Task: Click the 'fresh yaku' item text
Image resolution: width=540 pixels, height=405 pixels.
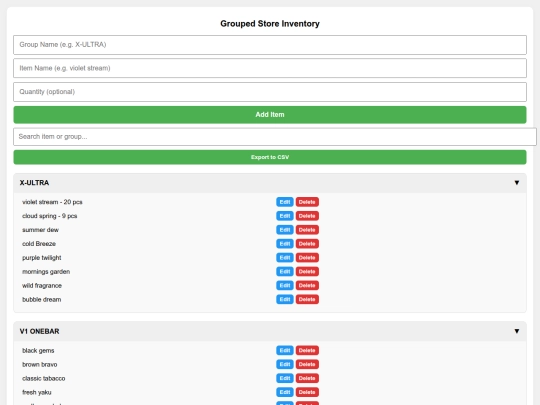Action: [x=37, y=392]
